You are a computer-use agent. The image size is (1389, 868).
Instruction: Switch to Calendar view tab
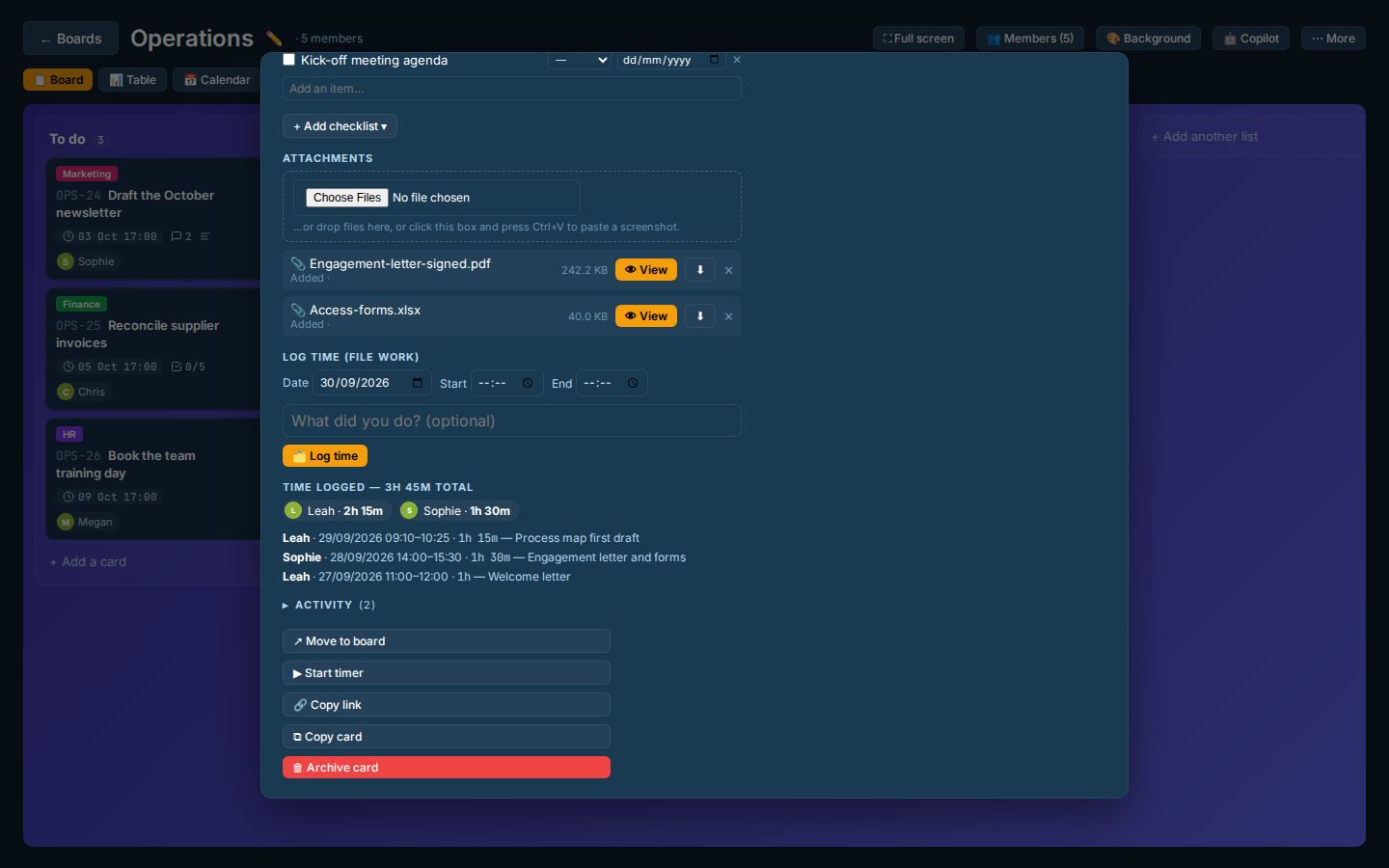coord(217,80)
